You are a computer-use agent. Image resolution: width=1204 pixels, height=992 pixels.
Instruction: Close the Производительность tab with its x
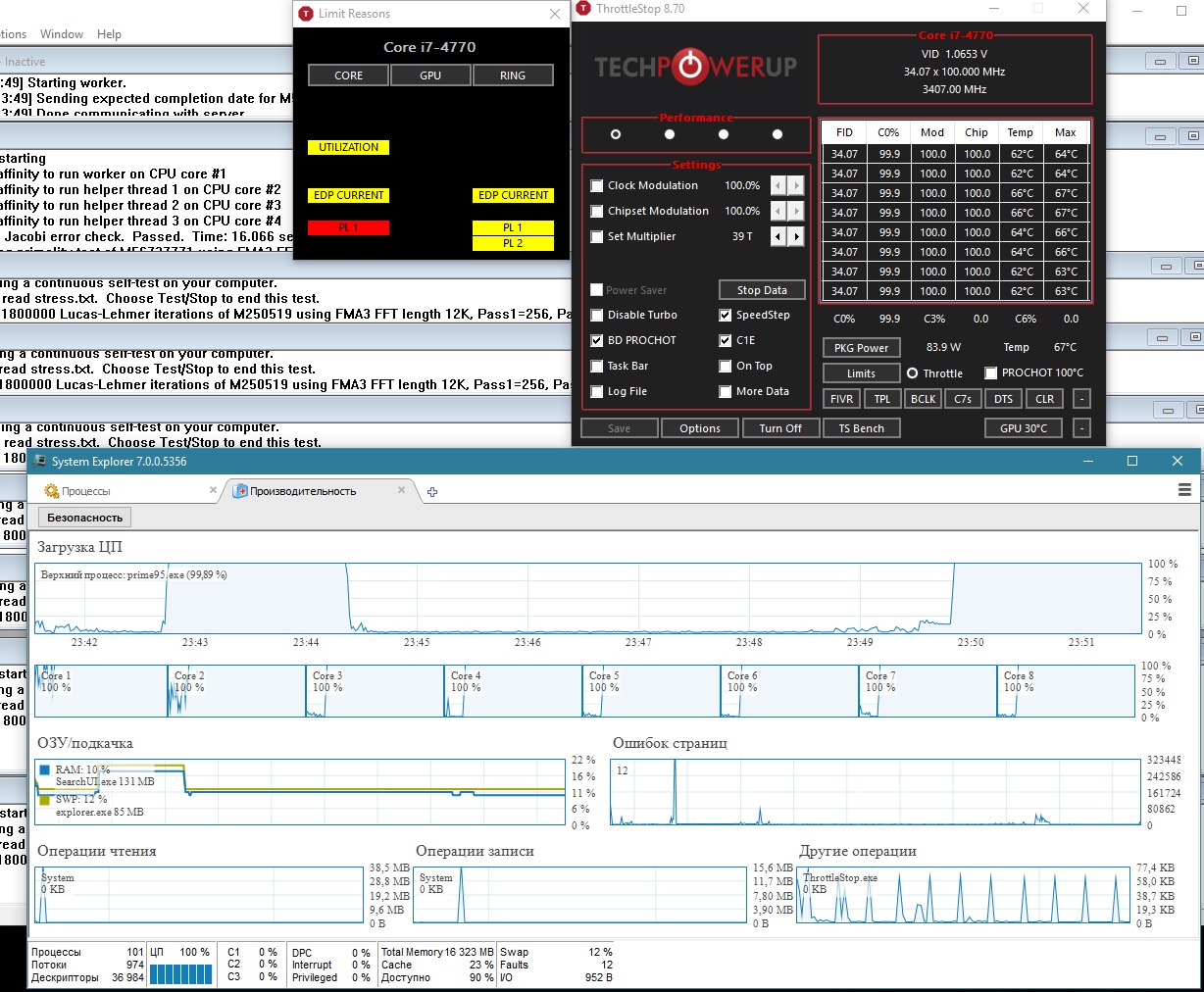(x=402, y=490)
